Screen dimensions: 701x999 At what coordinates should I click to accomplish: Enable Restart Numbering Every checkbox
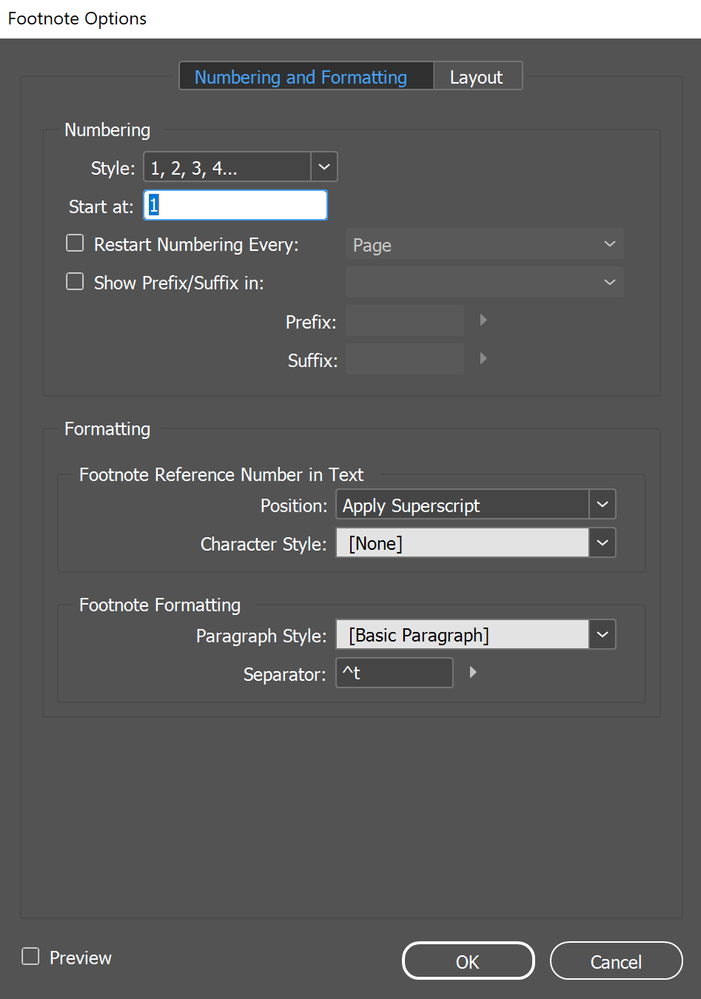tap(75, 243)
